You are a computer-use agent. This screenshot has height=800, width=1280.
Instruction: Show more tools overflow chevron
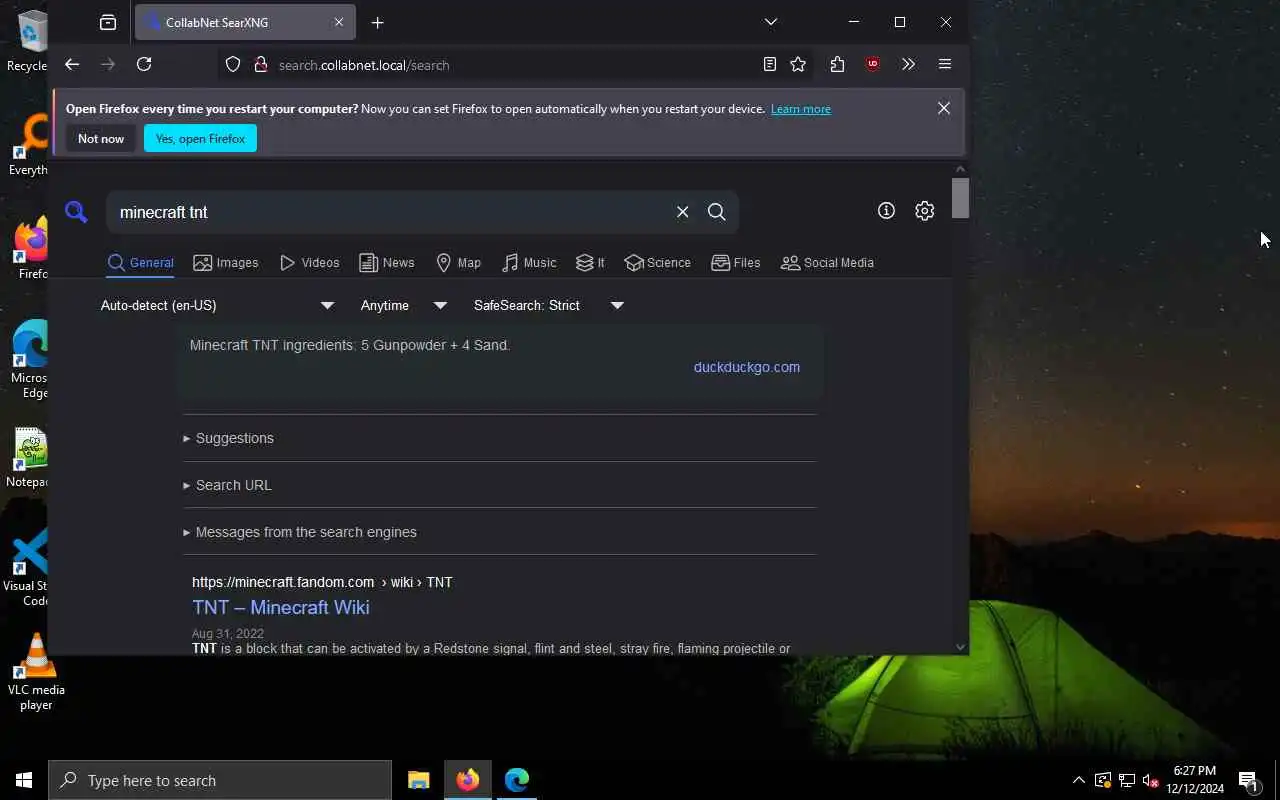[x=908, y=64]
